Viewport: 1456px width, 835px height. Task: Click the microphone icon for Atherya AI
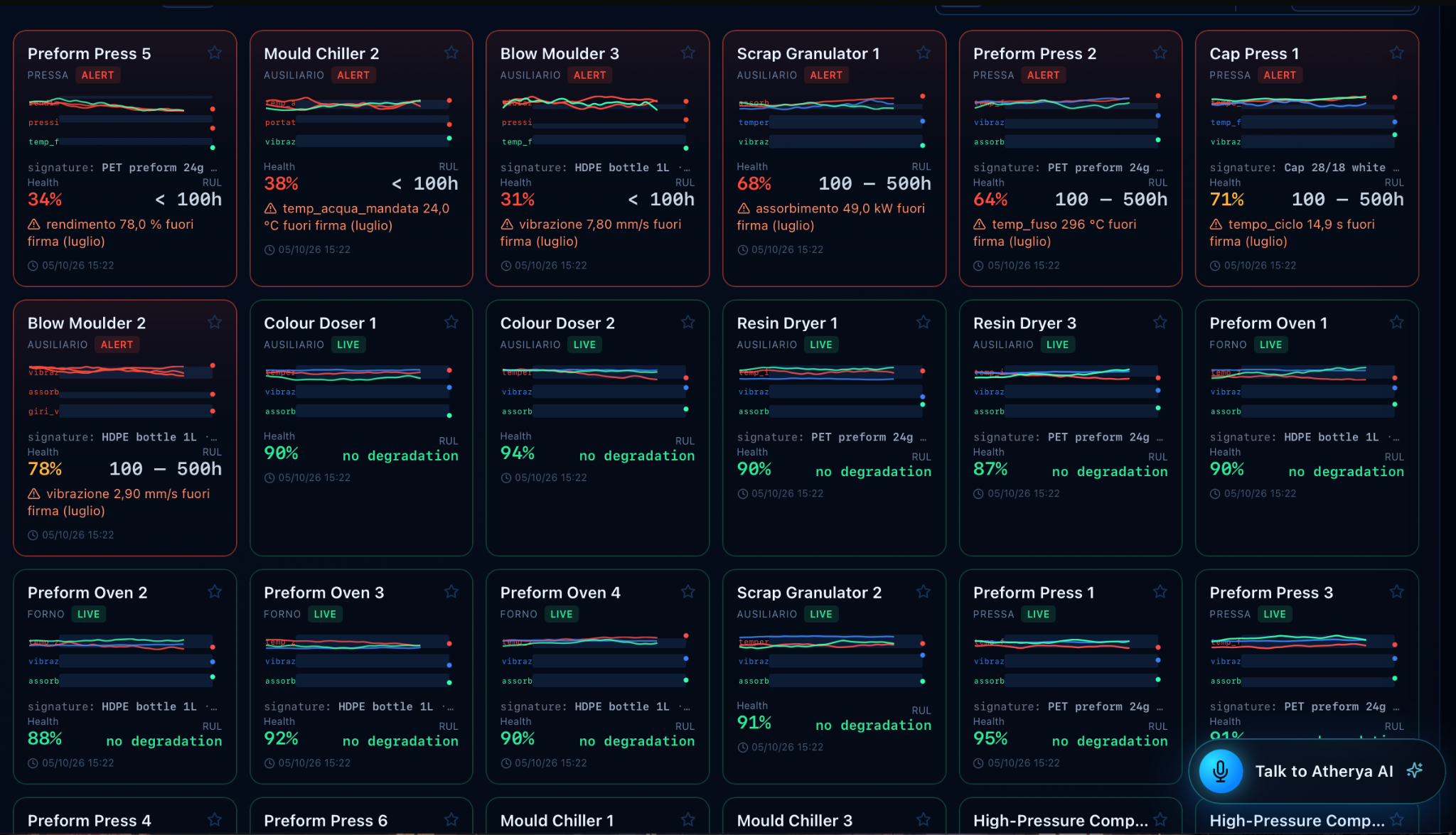coord(1221,771)
